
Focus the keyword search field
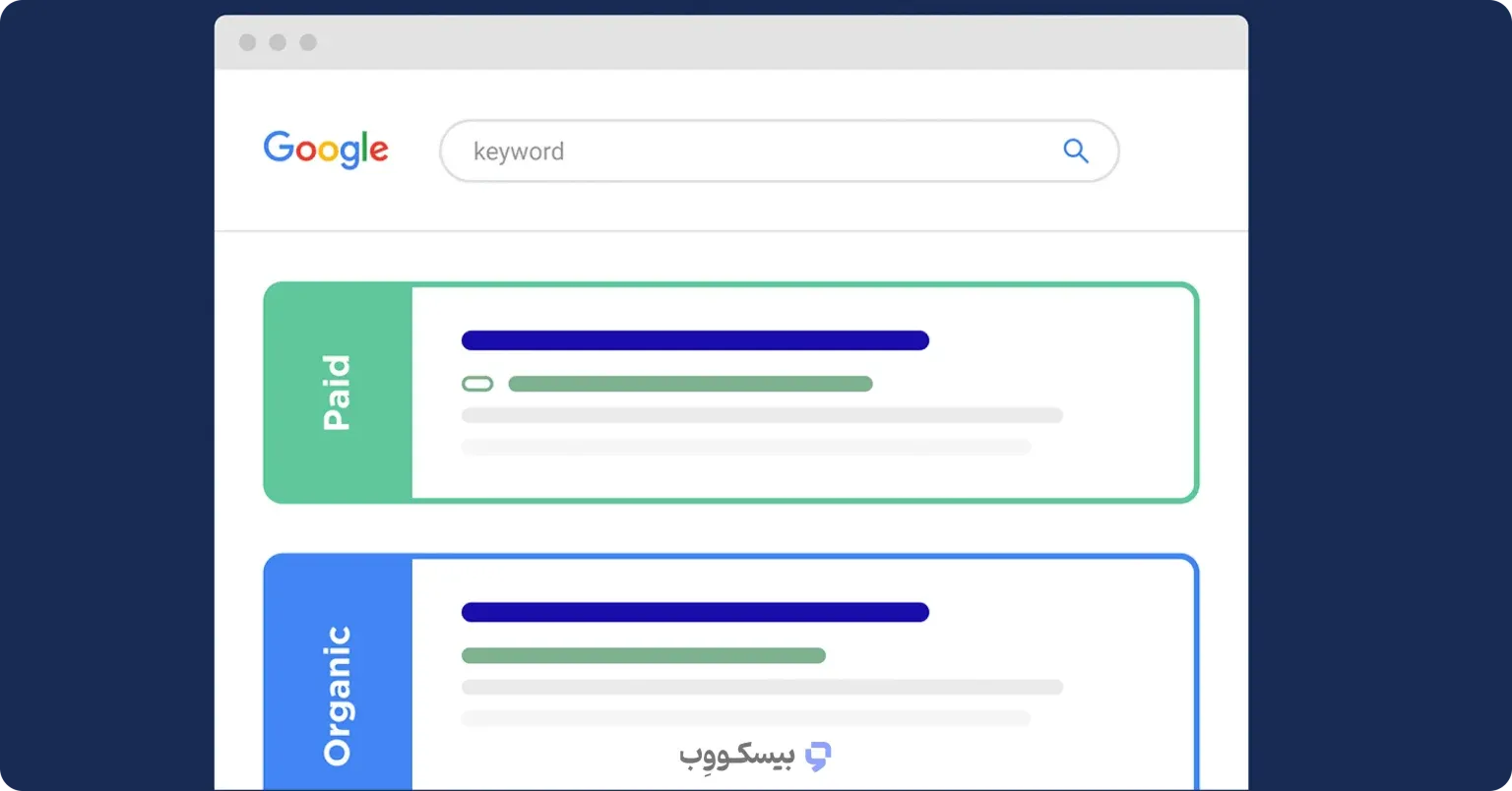tap(779, 151)
